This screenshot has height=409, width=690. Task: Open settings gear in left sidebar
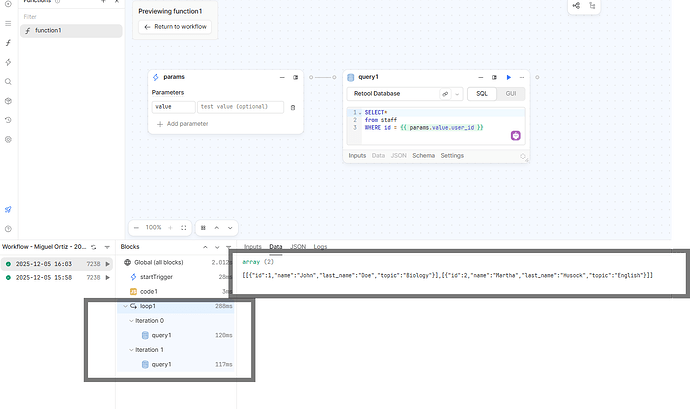point(8,139)
